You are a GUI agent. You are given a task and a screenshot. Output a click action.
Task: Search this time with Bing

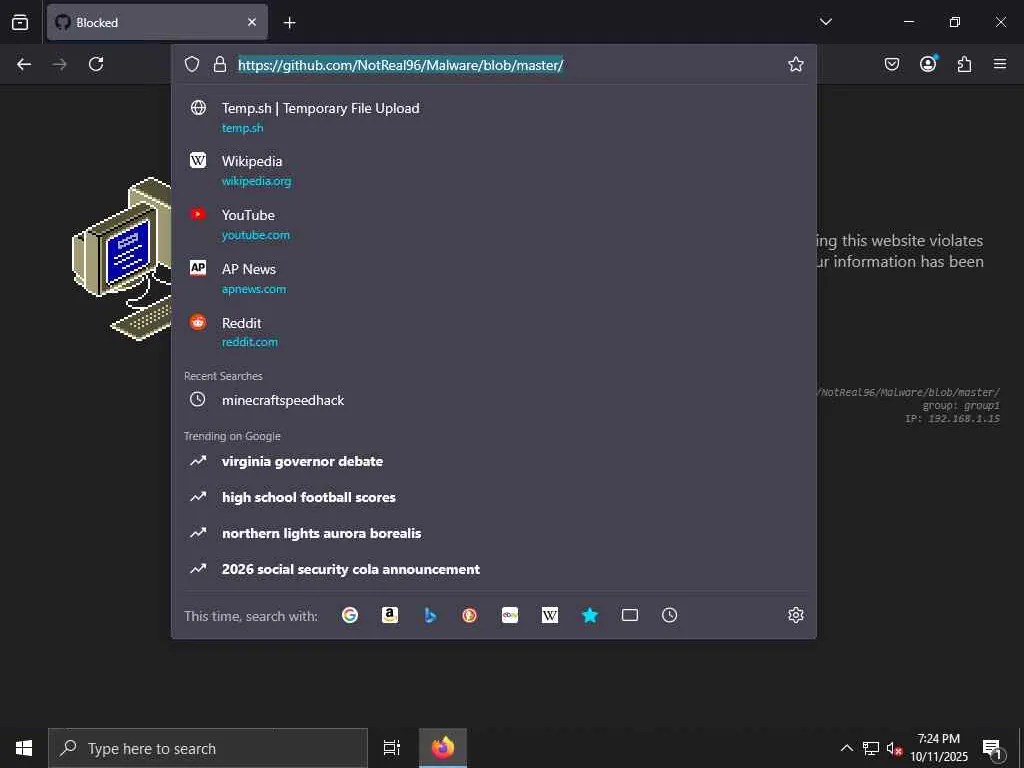[x=430, y=615]
